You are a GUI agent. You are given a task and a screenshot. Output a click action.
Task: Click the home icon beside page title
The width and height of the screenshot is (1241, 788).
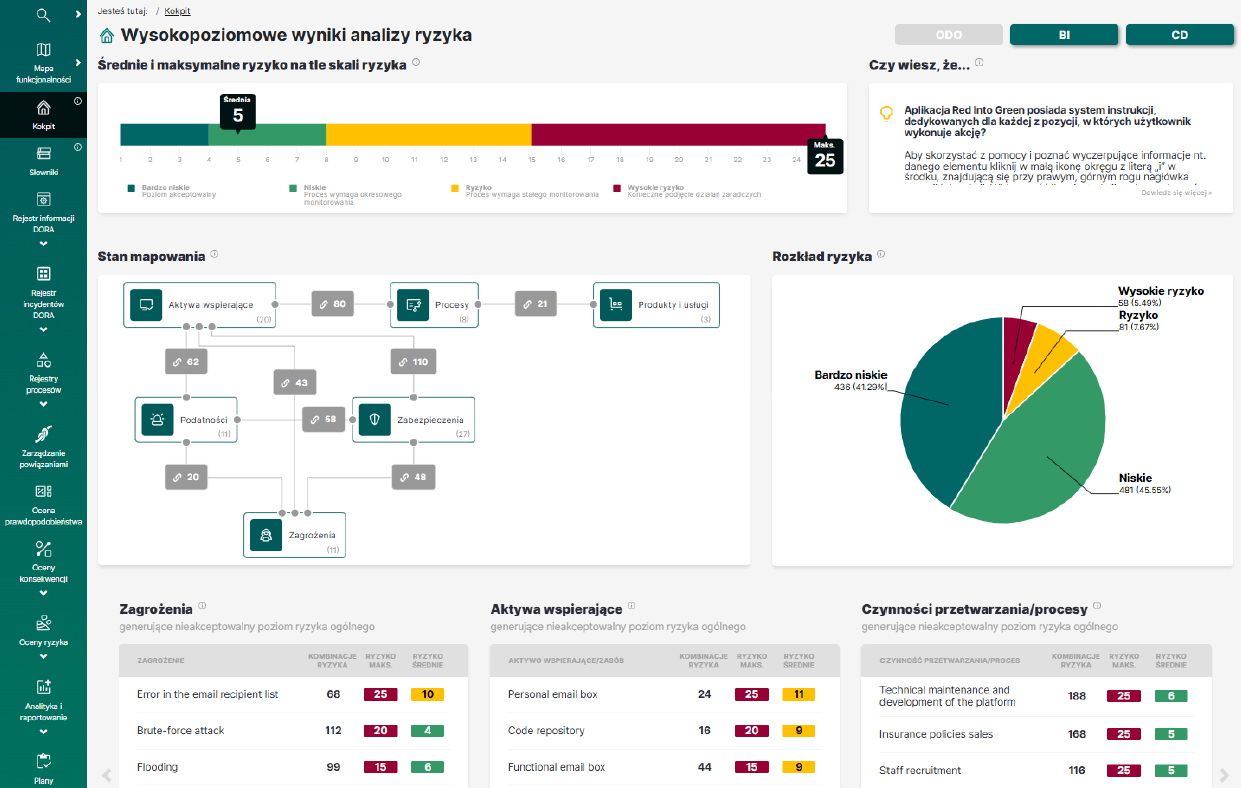tap(107, 36)
